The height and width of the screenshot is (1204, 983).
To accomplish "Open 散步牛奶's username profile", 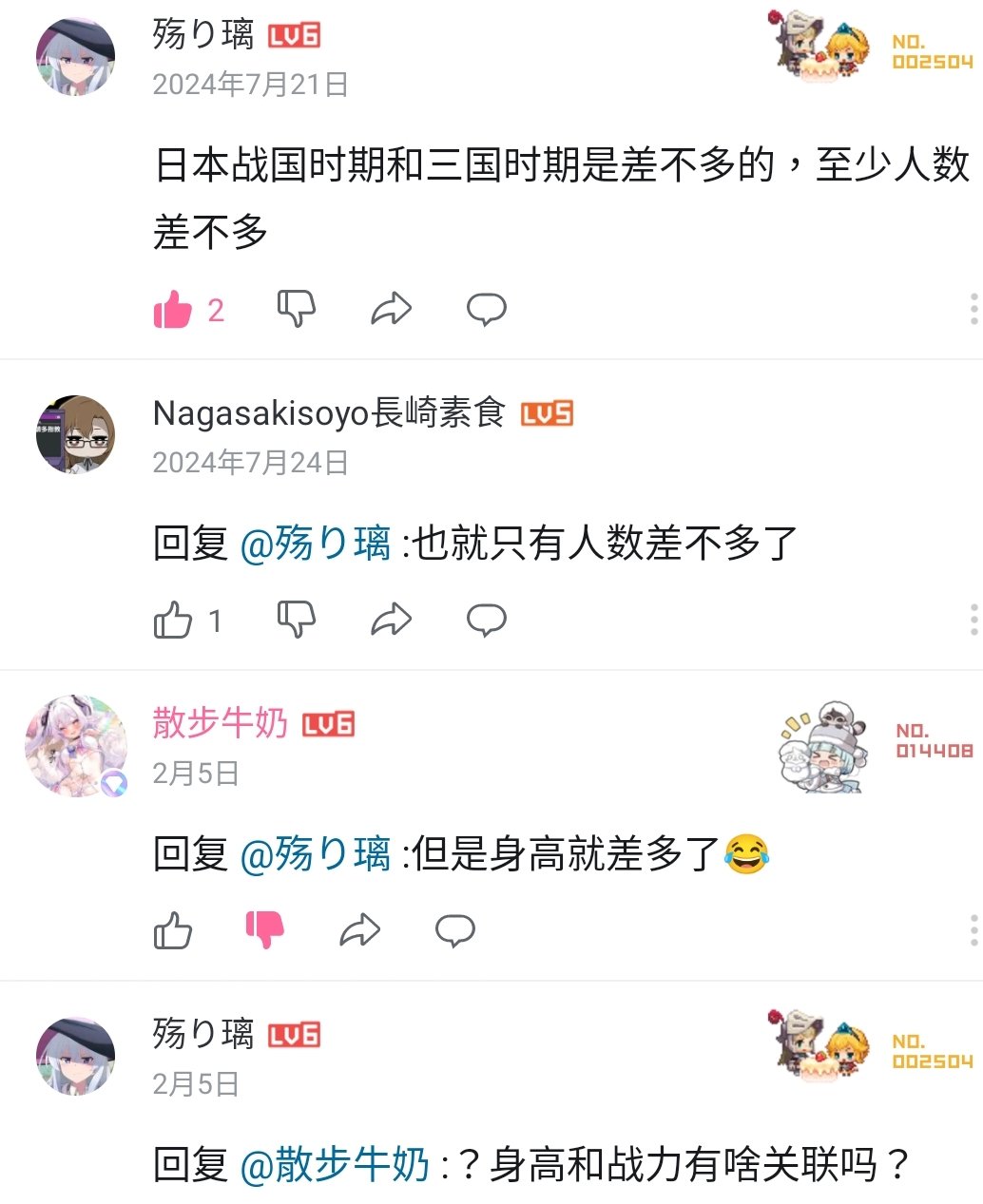I will [x=220, y=723].
